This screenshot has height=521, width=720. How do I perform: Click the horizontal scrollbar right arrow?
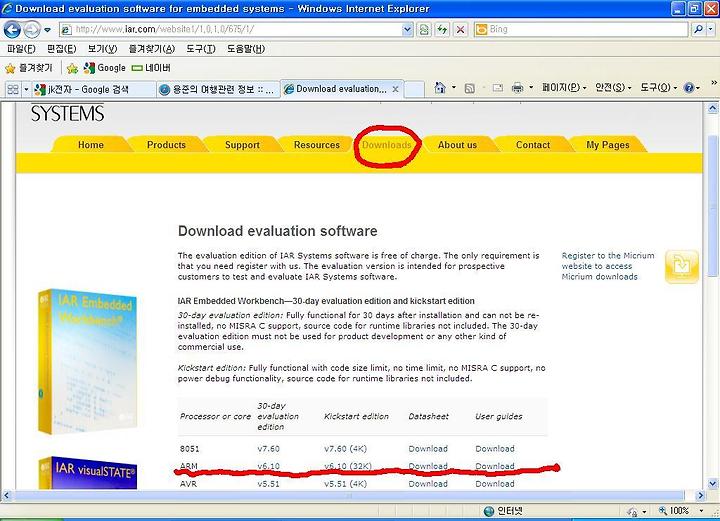click(x=700, y=496)
